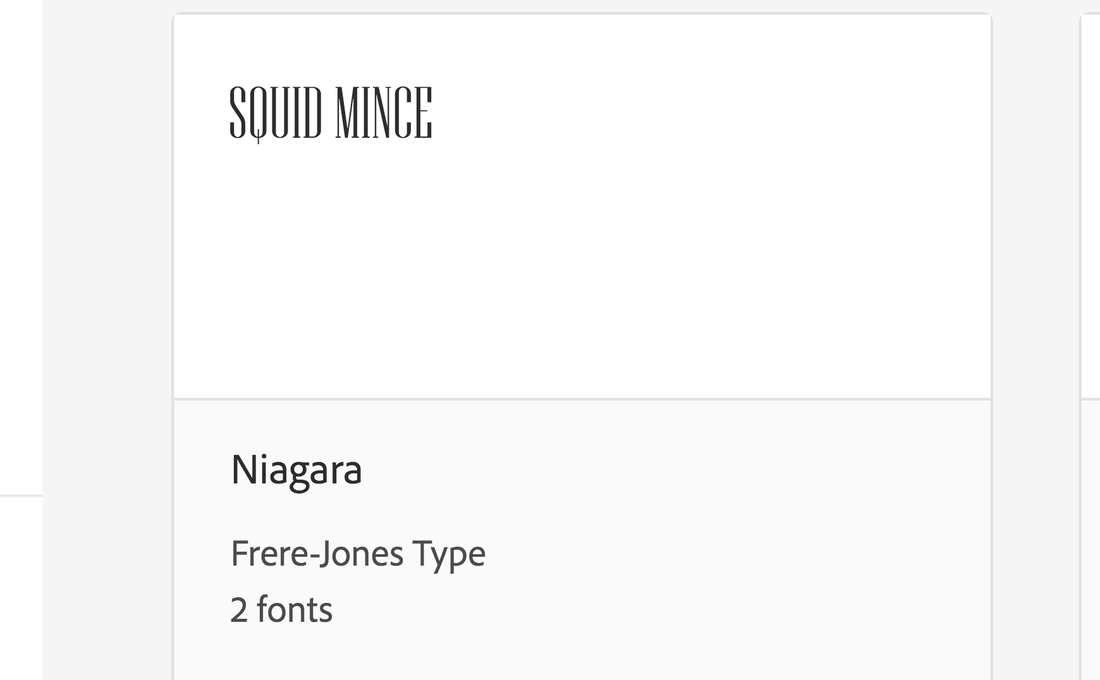
Task: Click the word Frere-Jones in the foundry name
Action: tap(317, 554)
